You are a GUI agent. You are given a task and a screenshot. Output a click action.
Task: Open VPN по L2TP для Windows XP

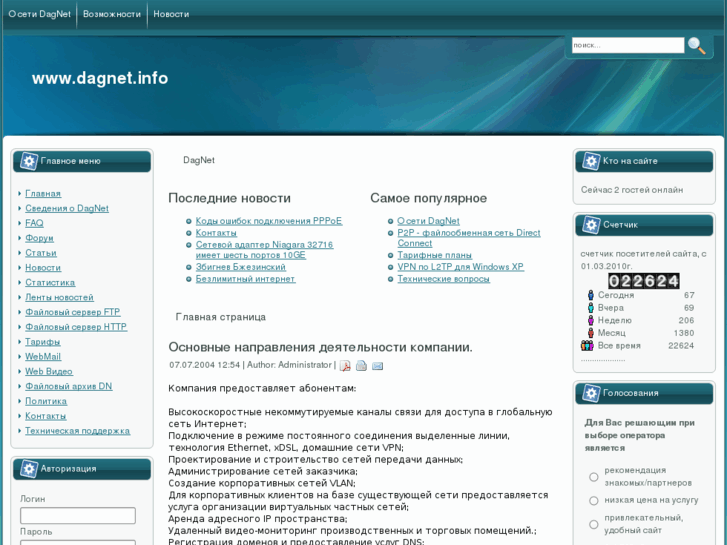coord(460,267)
